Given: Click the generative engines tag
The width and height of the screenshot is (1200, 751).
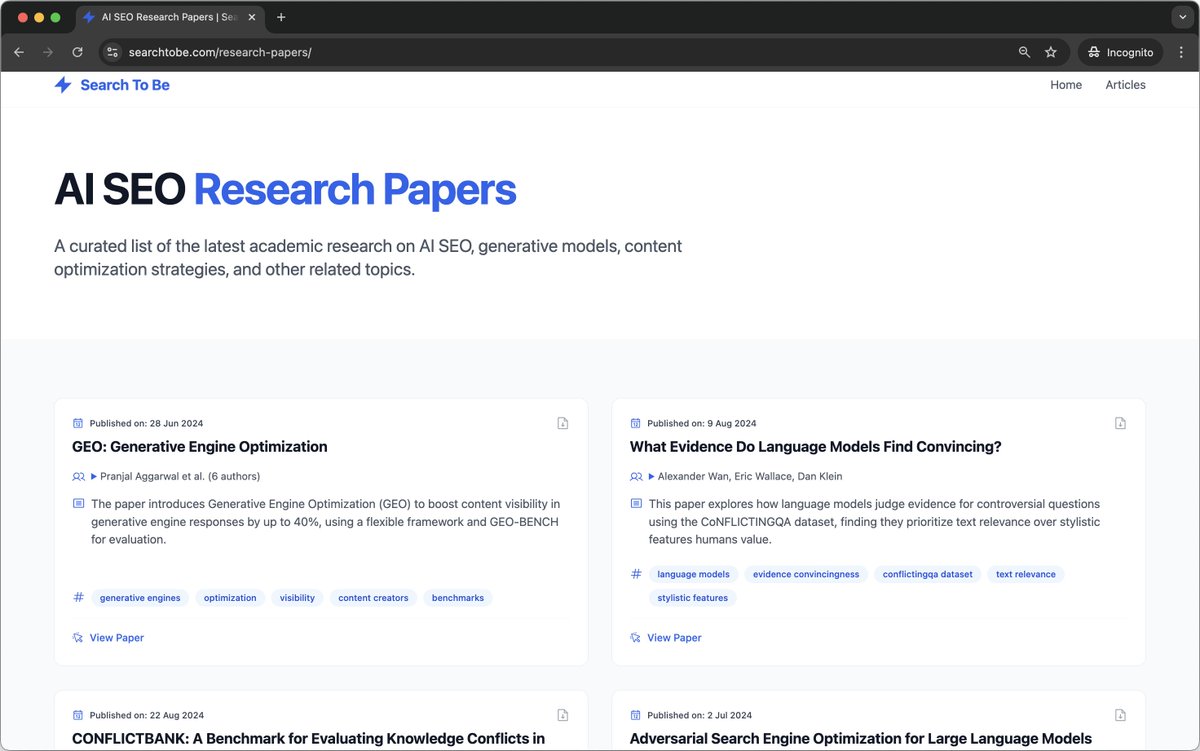Looking at the screenshot, I should click(140, 598).
